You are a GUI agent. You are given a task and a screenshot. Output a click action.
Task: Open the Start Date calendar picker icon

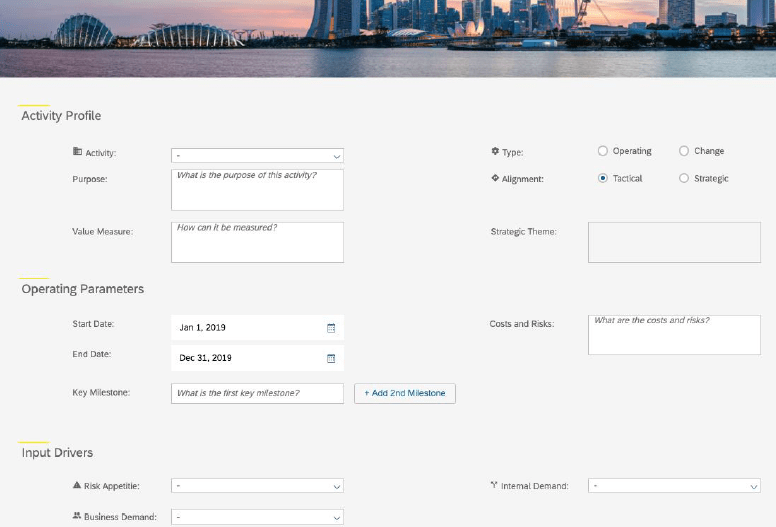[x=331, y=328]
